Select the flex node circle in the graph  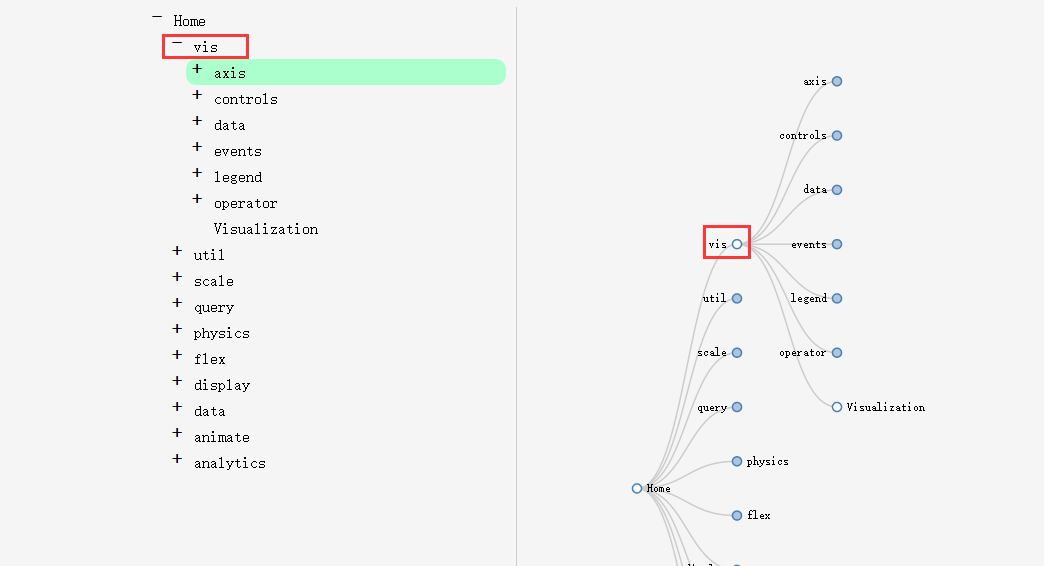[x=737, y=515]
